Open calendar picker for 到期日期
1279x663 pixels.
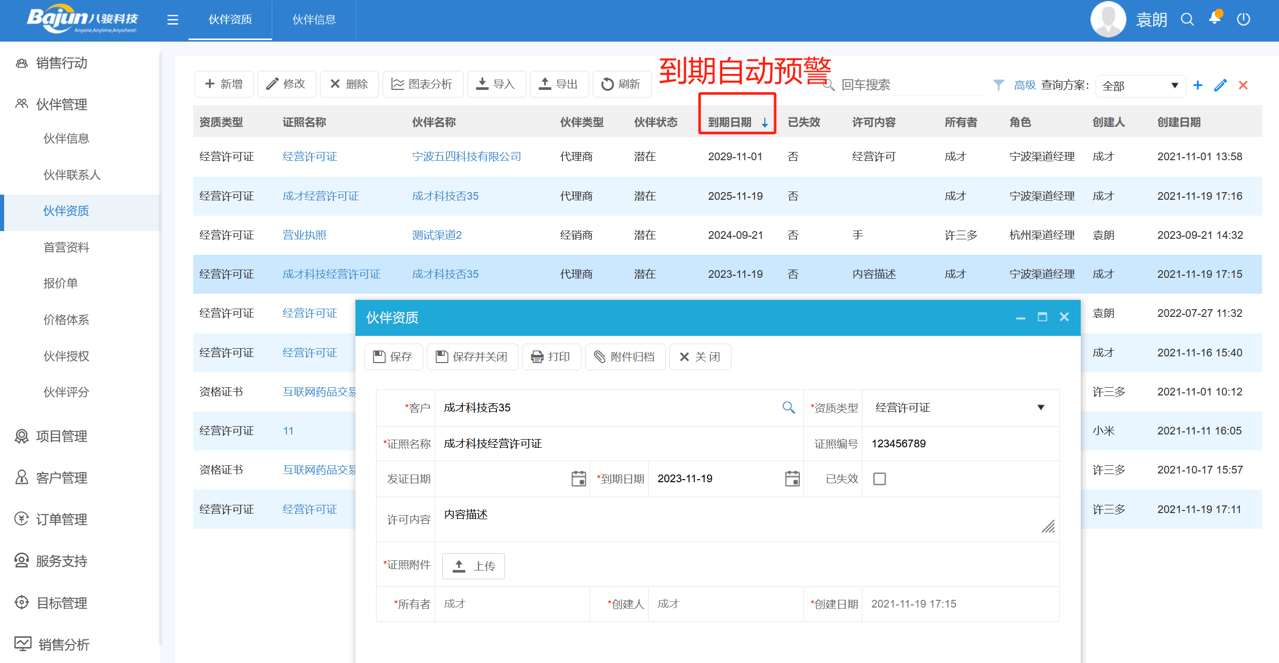792,479
